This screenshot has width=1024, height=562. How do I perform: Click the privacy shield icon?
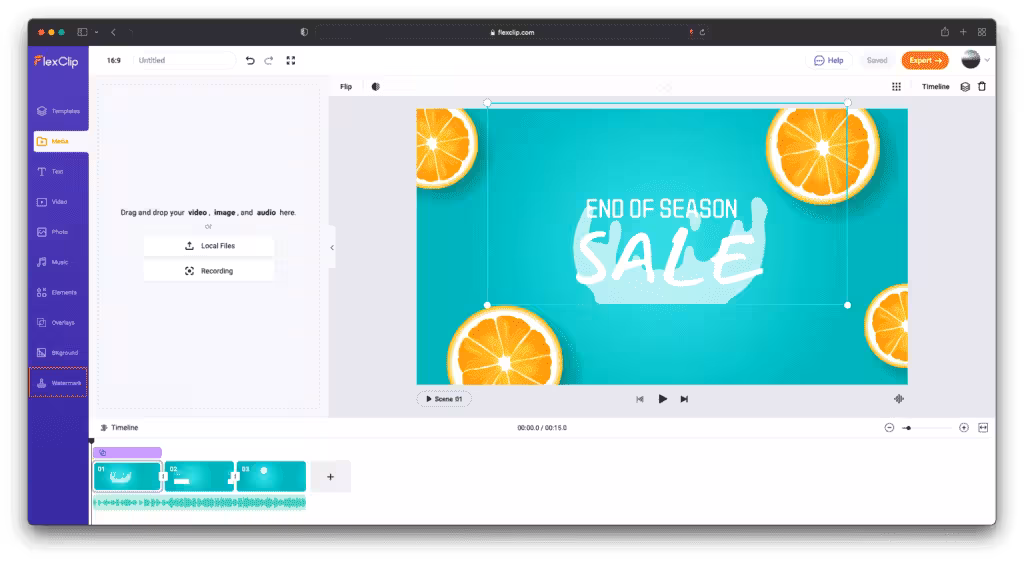(x=304, y=32)
